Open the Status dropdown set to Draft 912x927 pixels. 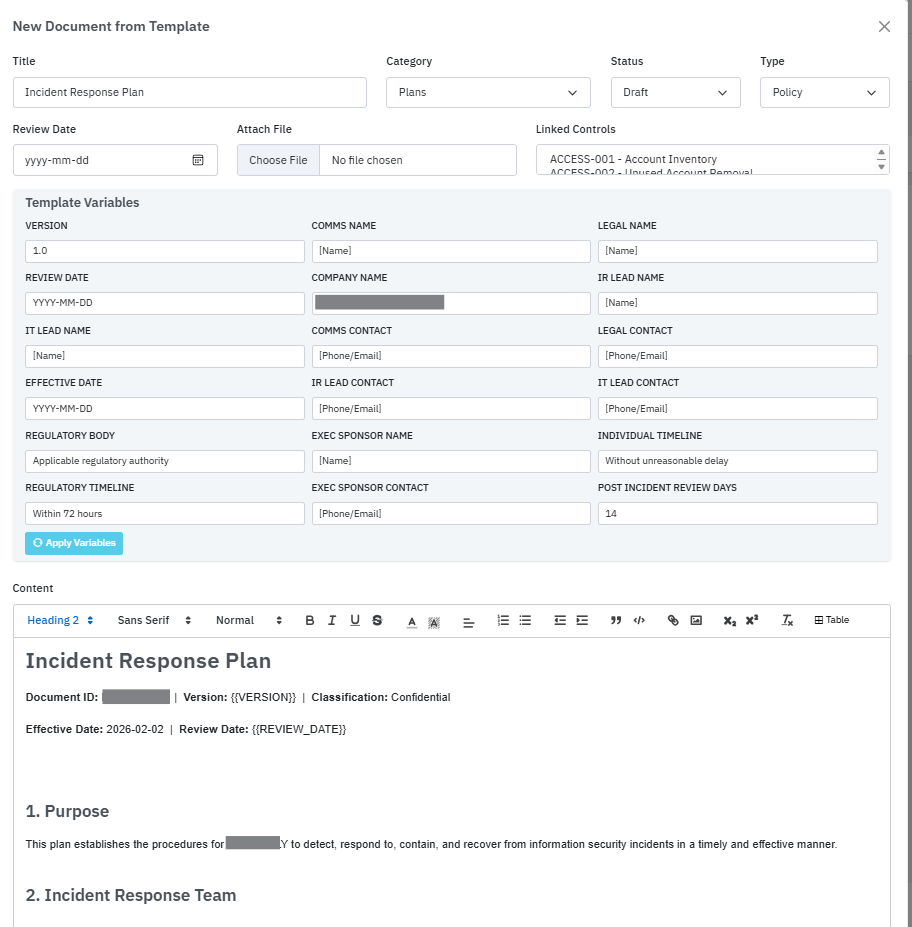coord(675,92)
